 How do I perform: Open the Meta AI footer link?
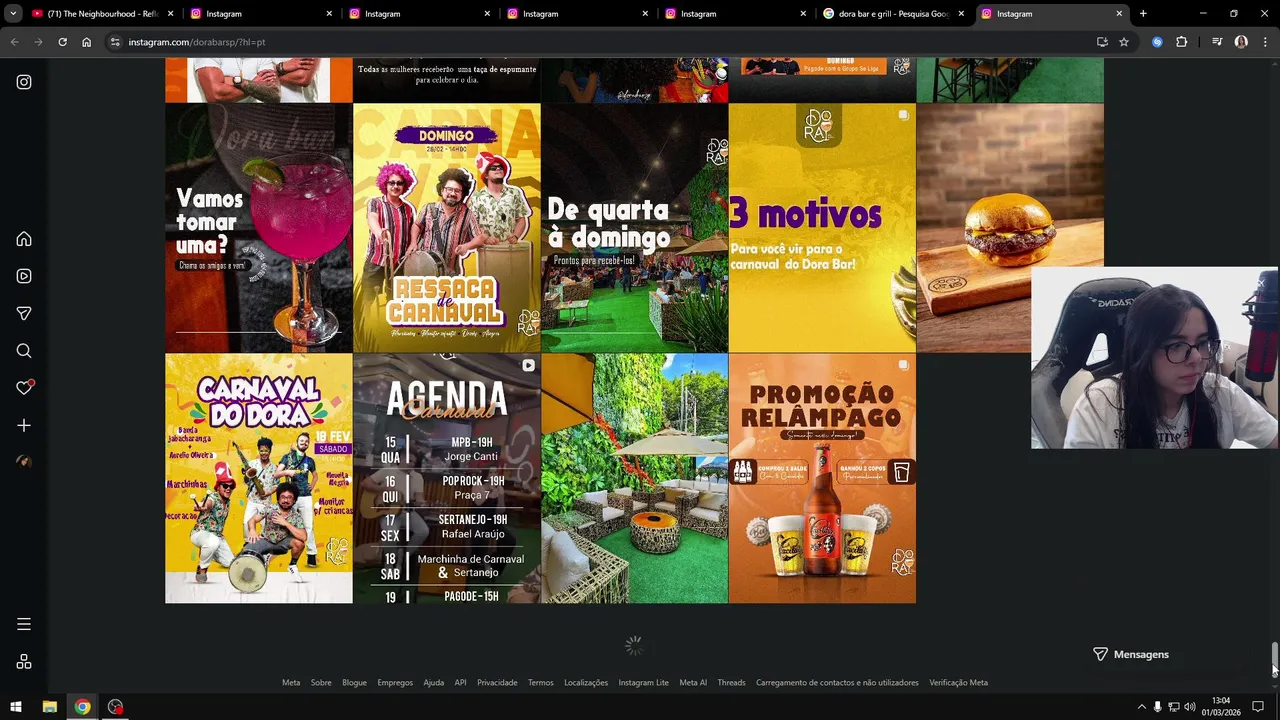pos(693,683)
